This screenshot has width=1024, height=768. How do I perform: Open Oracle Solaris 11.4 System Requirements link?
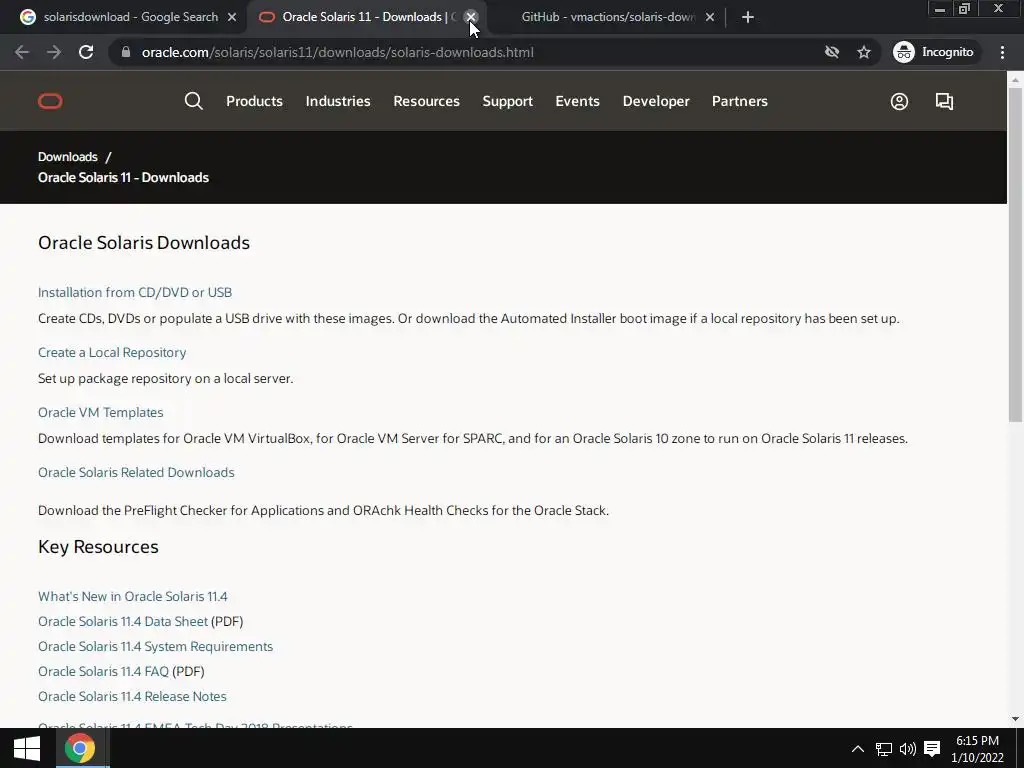click(x=155, y=647)
